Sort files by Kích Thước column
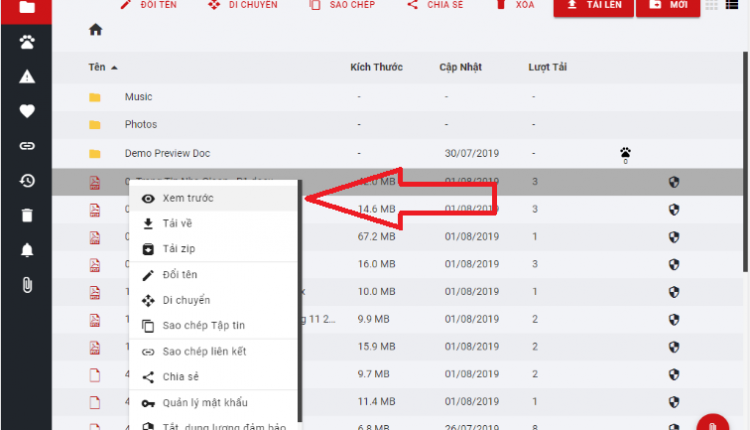750x430 pixels. (x=376, y=67)
